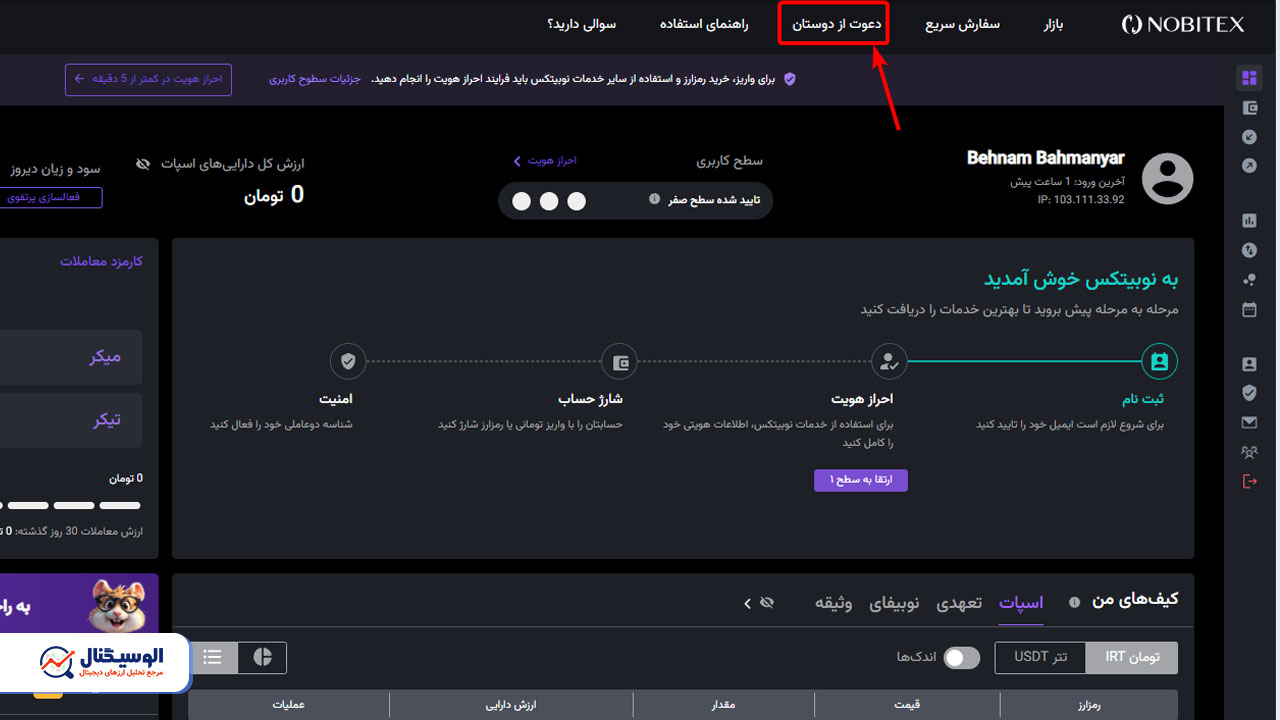Click the عملیات column header

click(289, 704)
